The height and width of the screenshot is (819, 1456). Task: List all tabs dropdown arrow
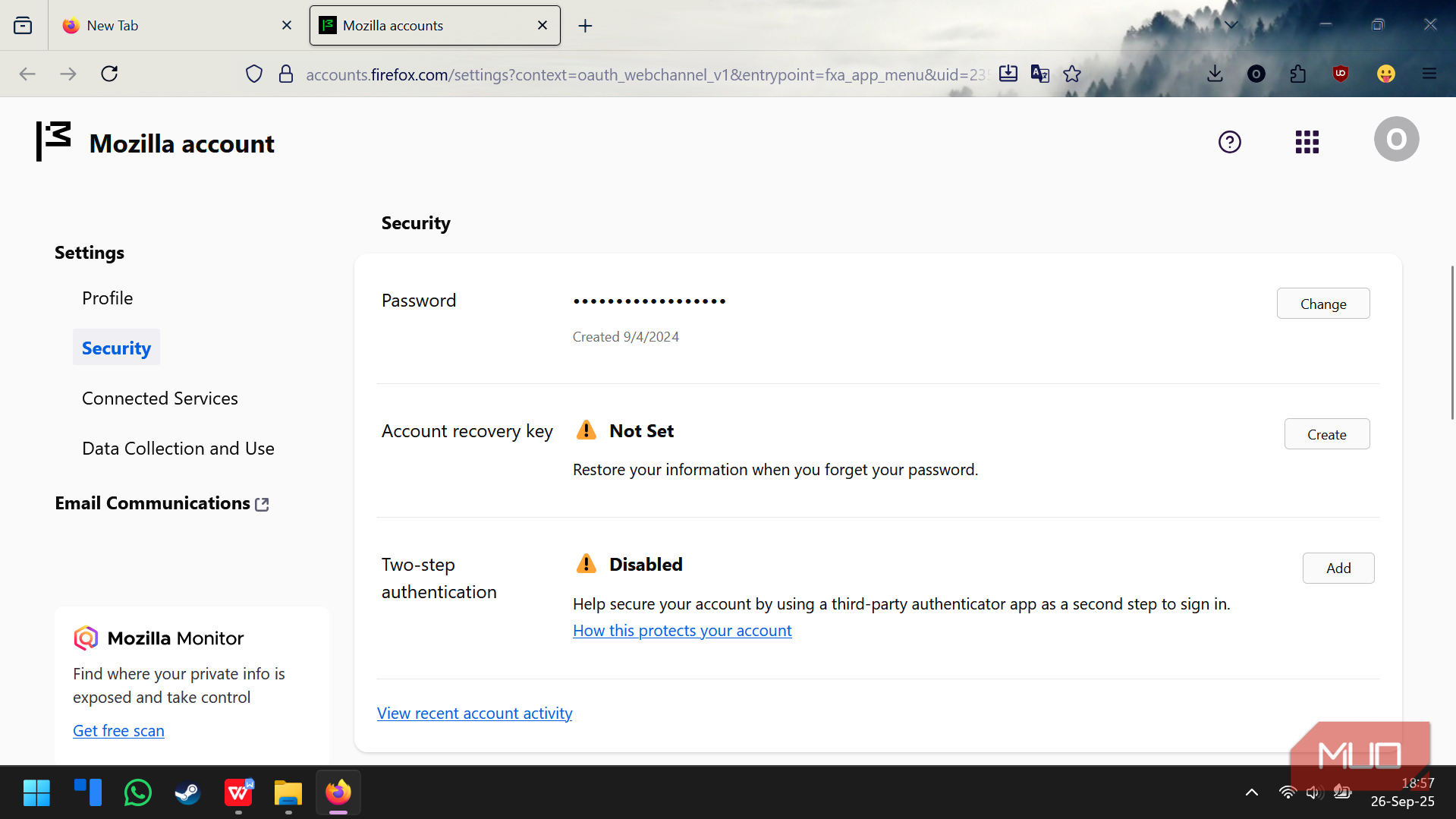point(1231,25)
